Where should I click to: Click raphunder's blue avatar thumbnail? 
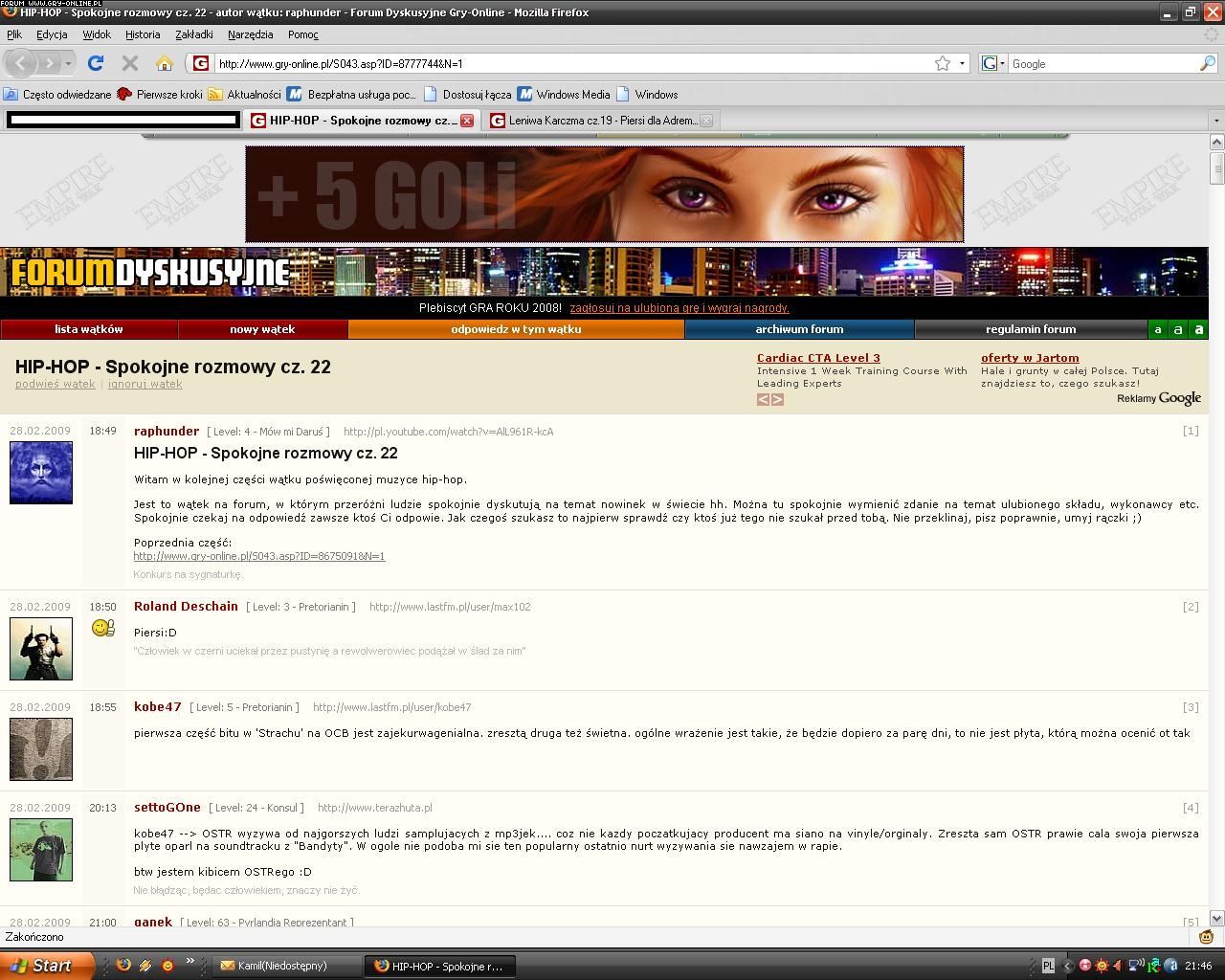[x=41, y=472]
